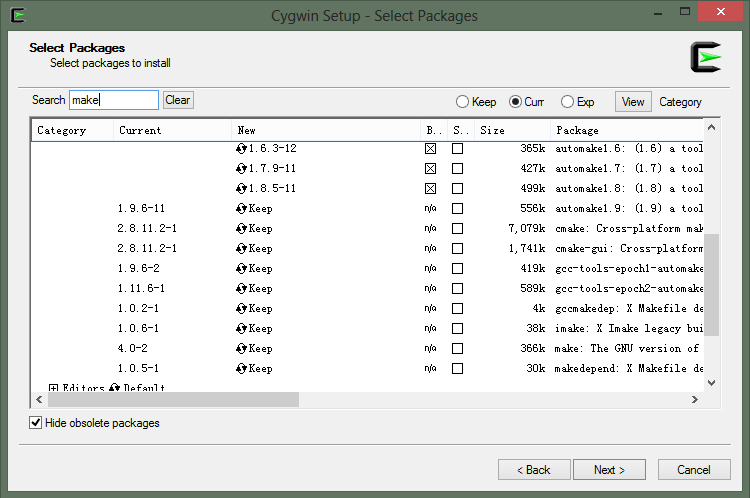Select the Exp radio button
This screenshot has height=498, width=750.
[x=567, y=101]
